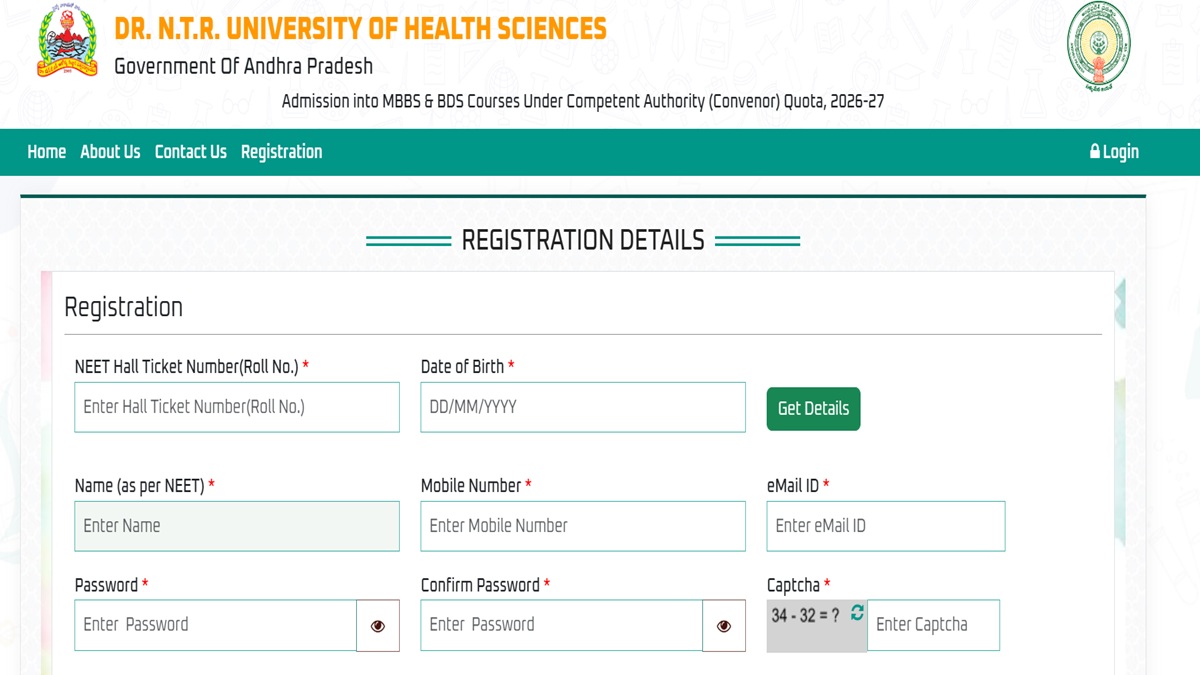Focus the eMail ID input box
Screen dimensions: 1200x675
click(886, 526)
